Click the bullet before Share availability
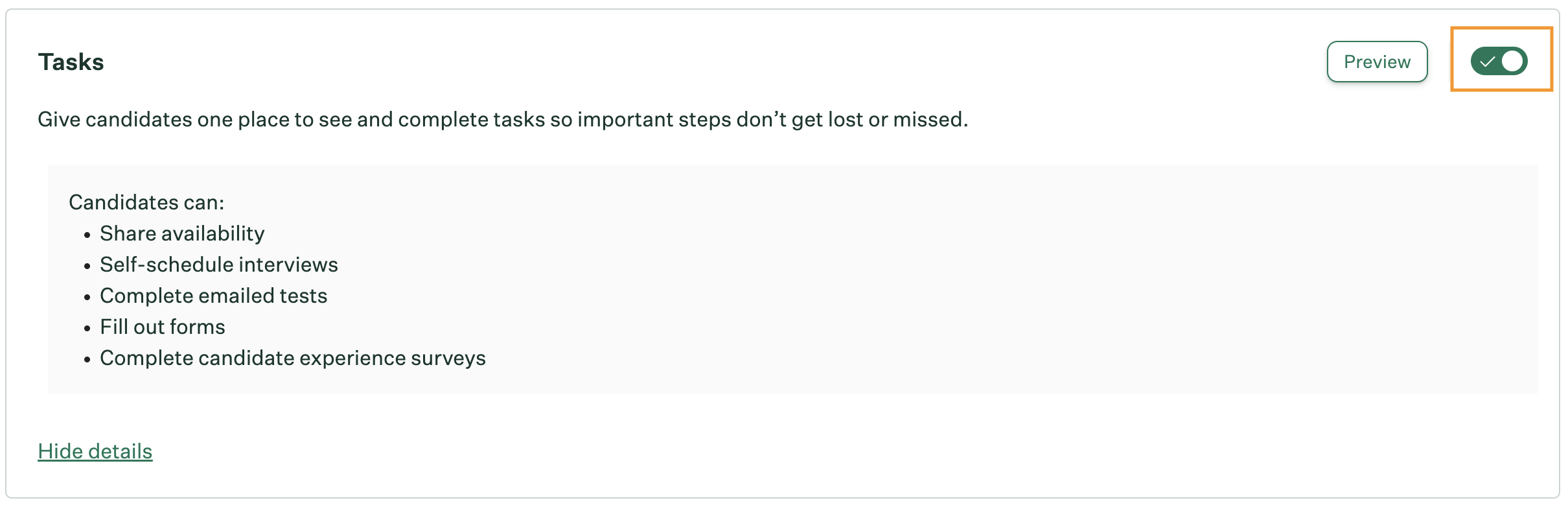This screenshot has width=1568, height=507. 87,235
